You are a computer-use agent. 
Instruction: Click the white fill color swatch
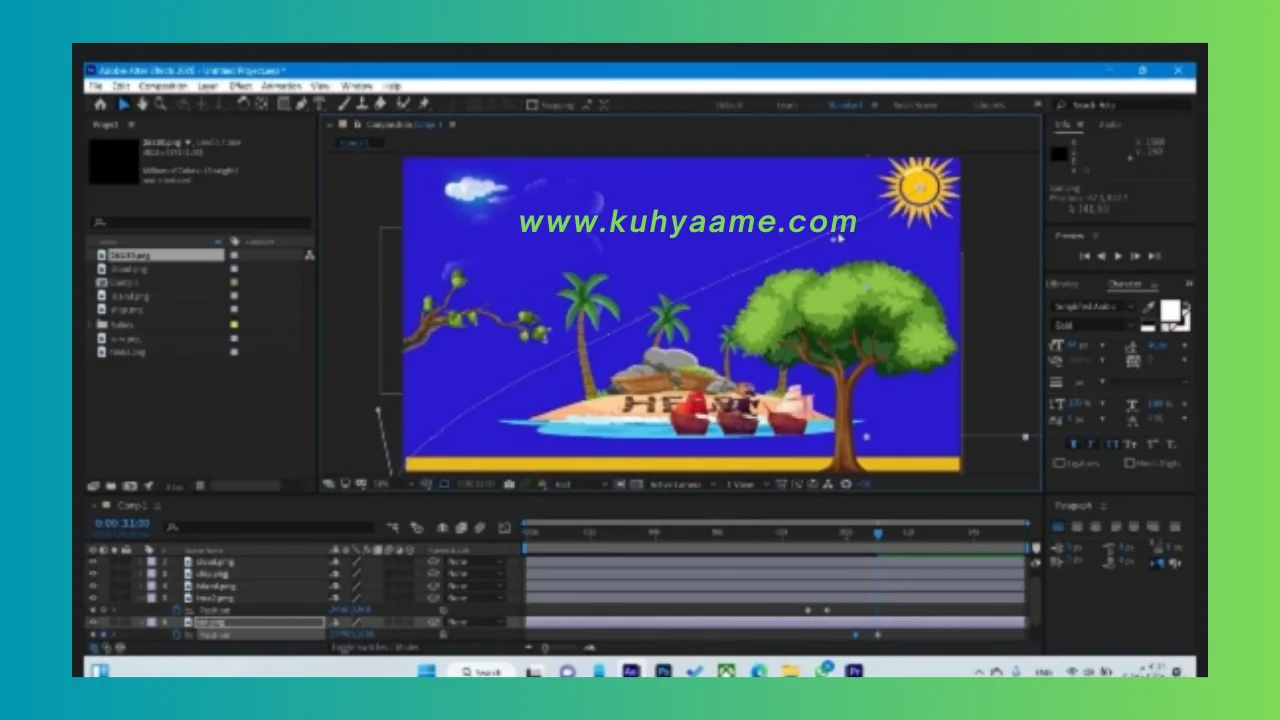point(1169,311)
